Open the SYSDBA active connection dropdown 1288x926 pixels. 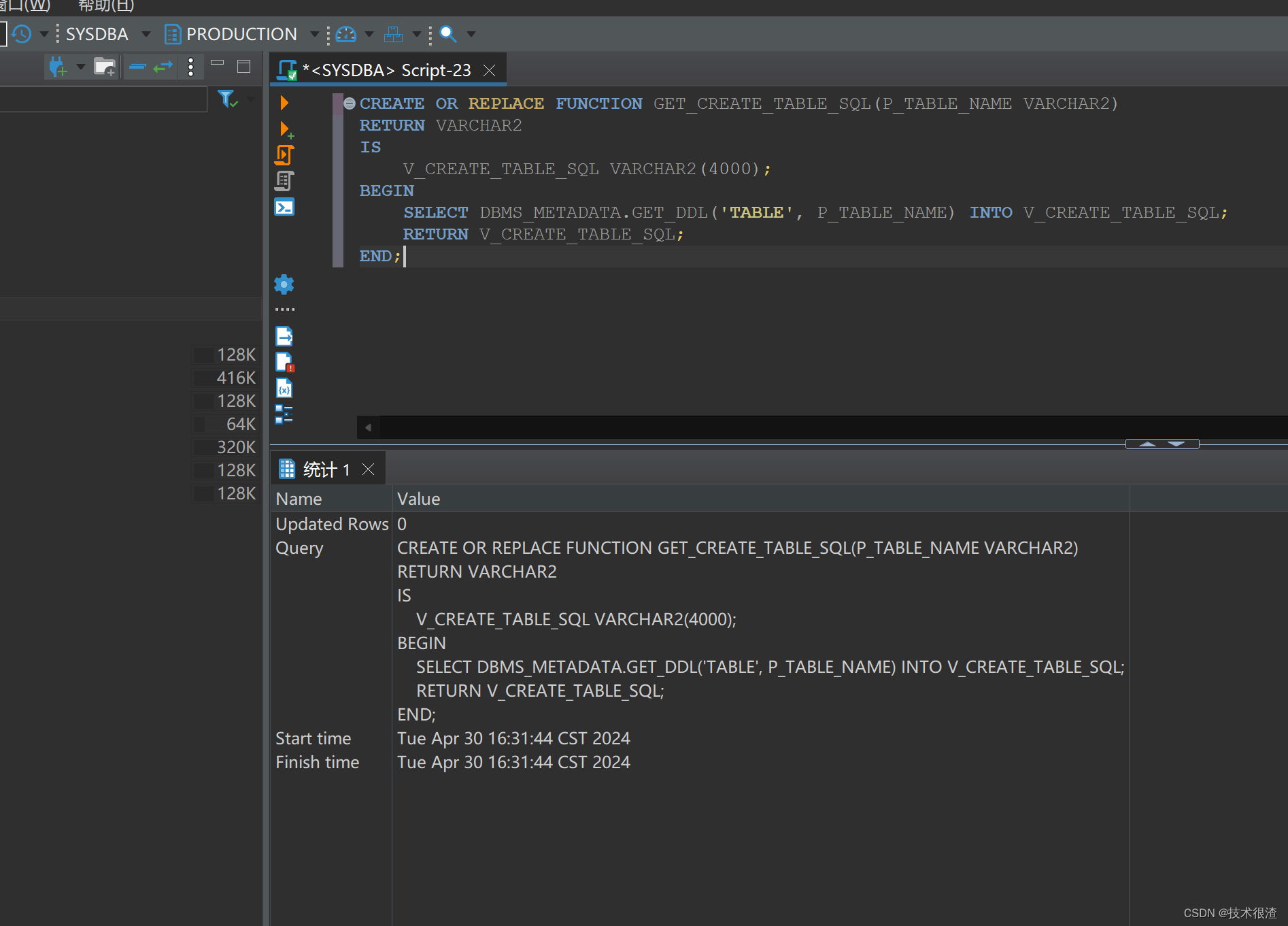click(x=146, y=34)
